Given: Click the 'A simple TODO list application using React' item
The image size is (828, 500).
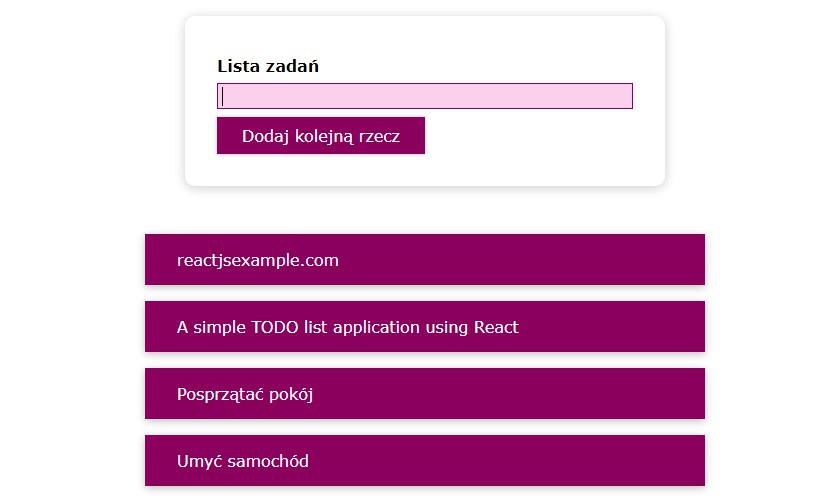Looking at the screenshot, I should [x=424, y=327].
